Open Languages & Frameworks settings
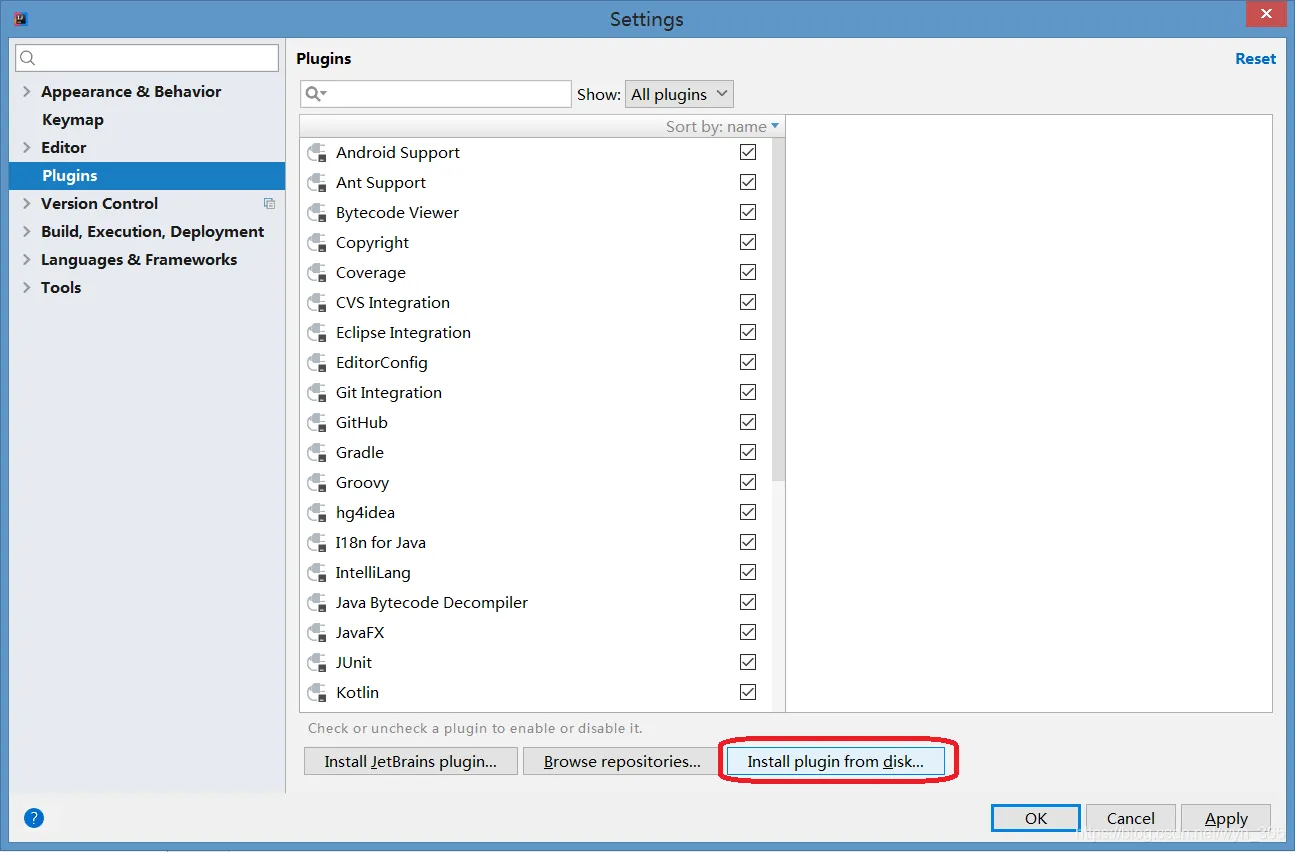Image resolution: width=1295 pixels, height=852 pixels. pyautogui.click(x=139, y=259)
